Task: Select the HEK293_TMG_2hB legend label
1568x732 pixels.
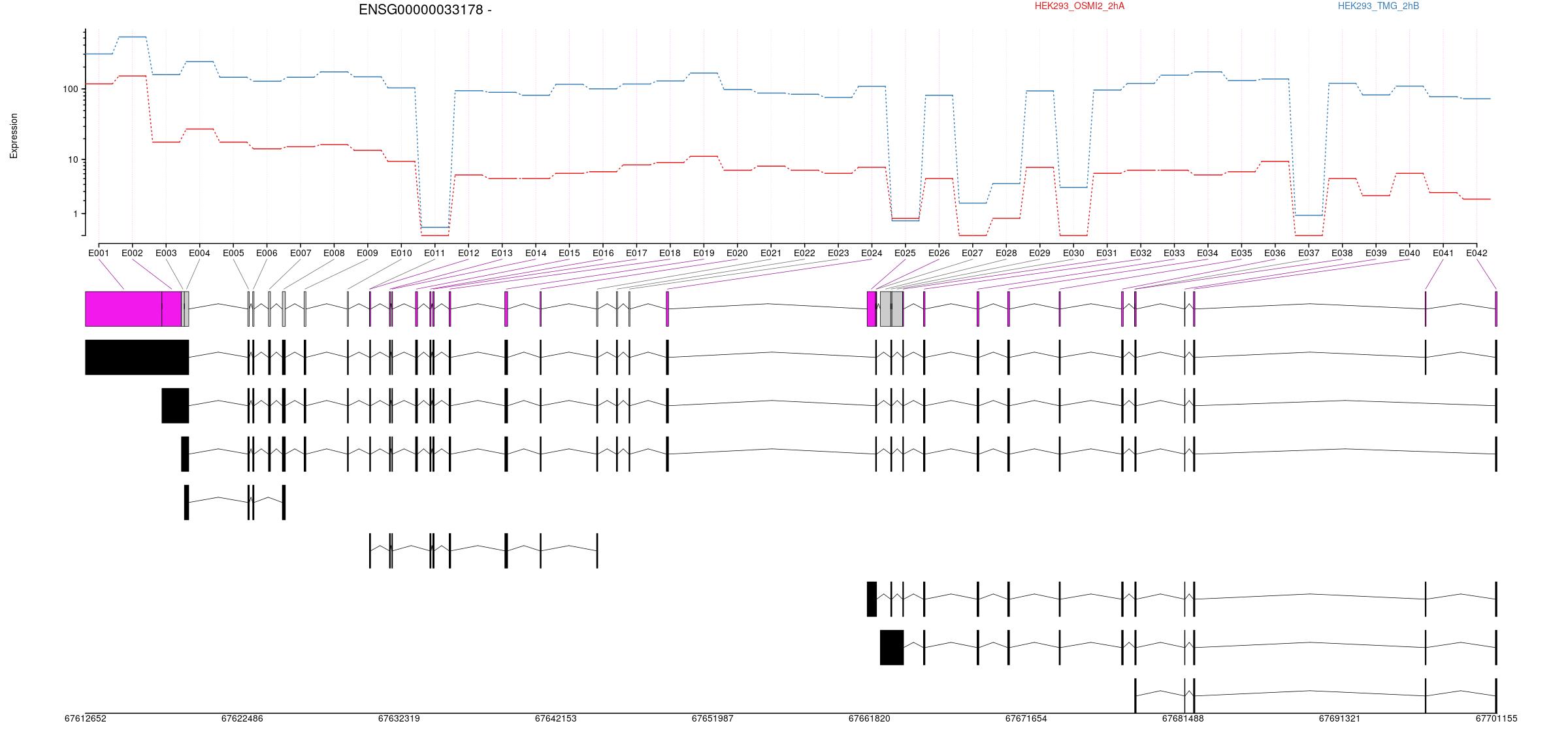Action: [x=1379, y=6]
